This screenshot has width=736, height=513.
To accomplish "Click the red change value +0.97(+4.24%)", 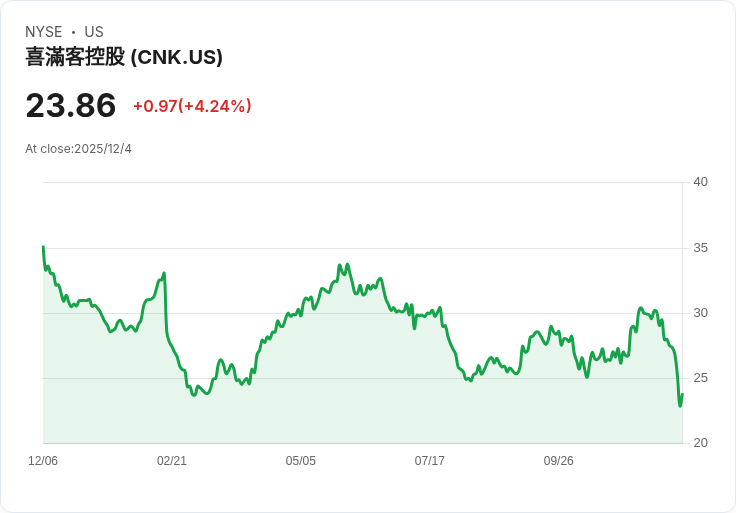I will point(192,106).
